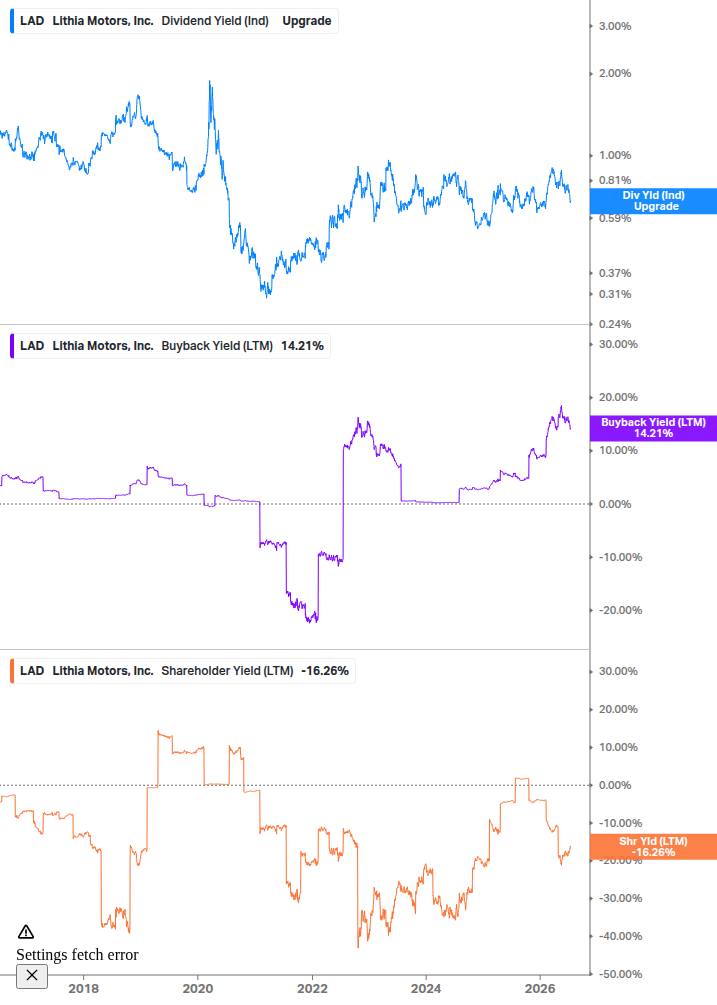Select the Buyback Yield (LTM) legend label

(x=217, y=346)
